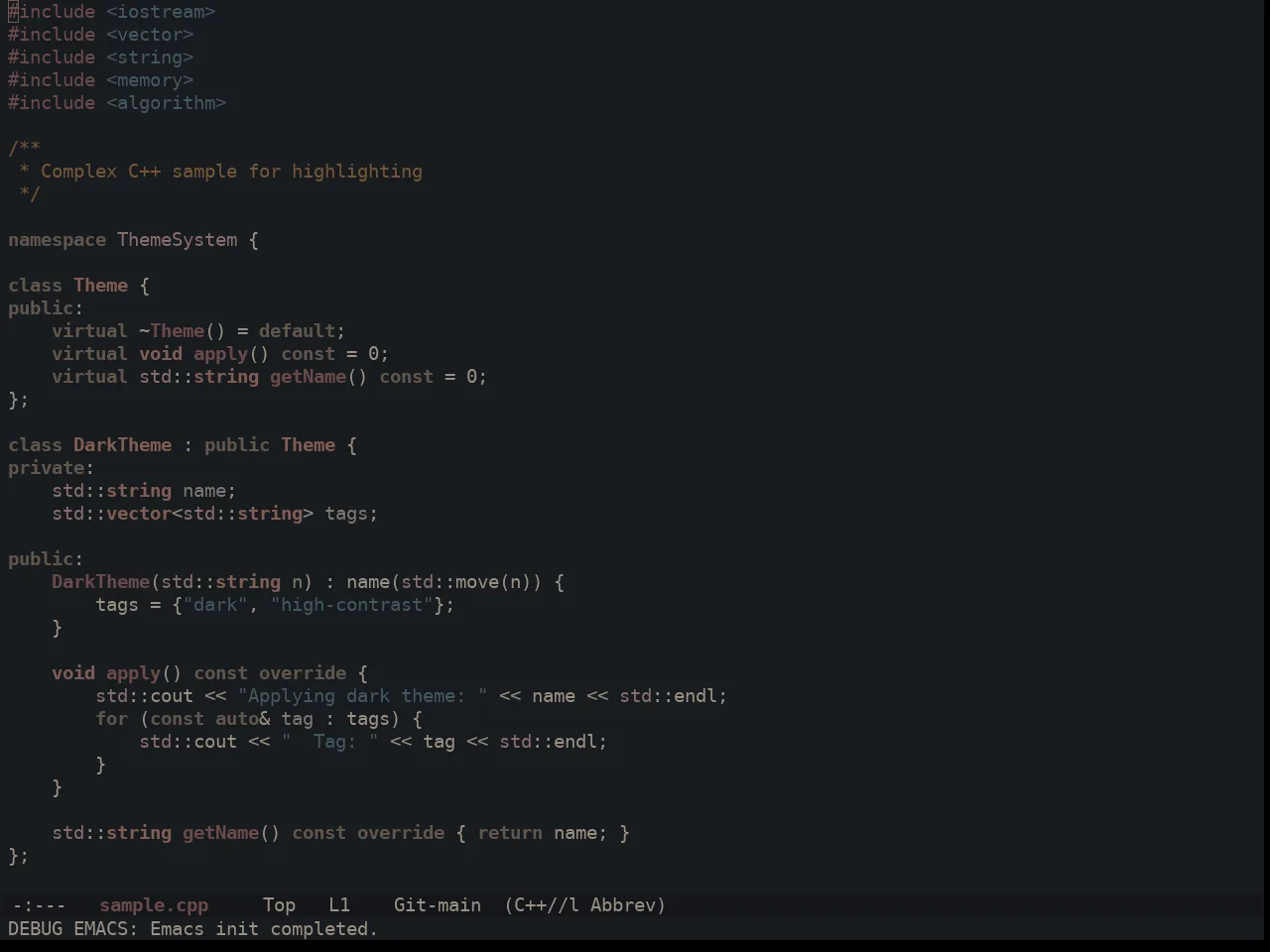
Task: Click the '~Theme' destructor name
Action: (172, 331)
